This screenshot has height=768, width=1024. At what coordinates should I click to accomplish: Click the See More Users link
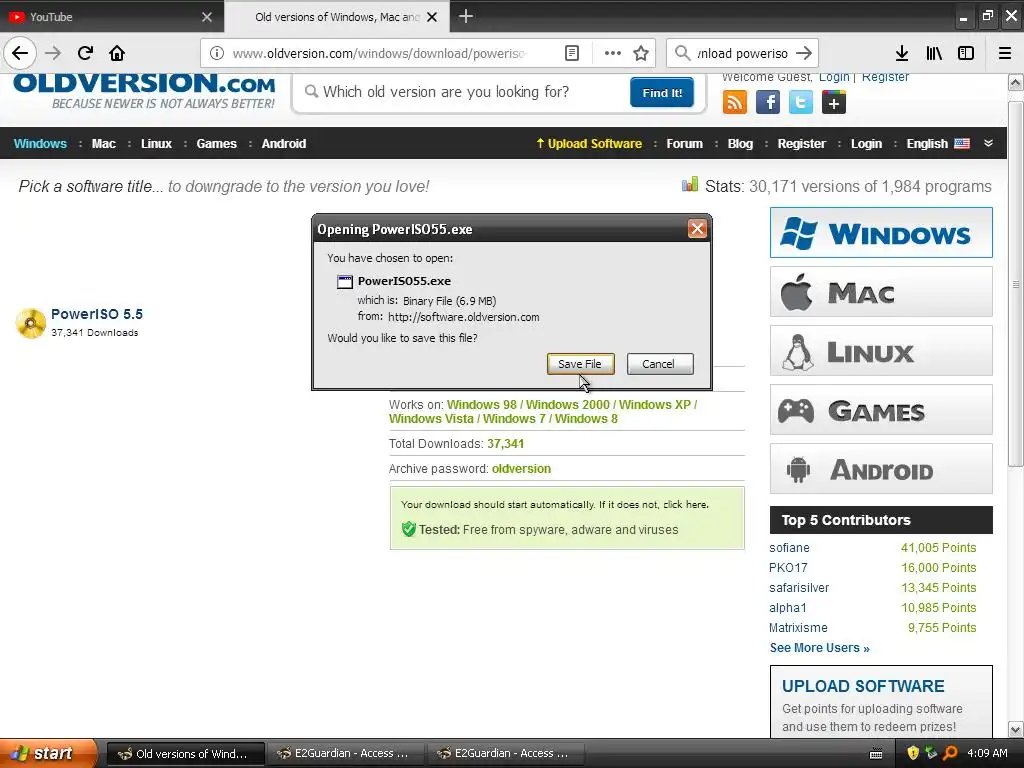[820, 648]
